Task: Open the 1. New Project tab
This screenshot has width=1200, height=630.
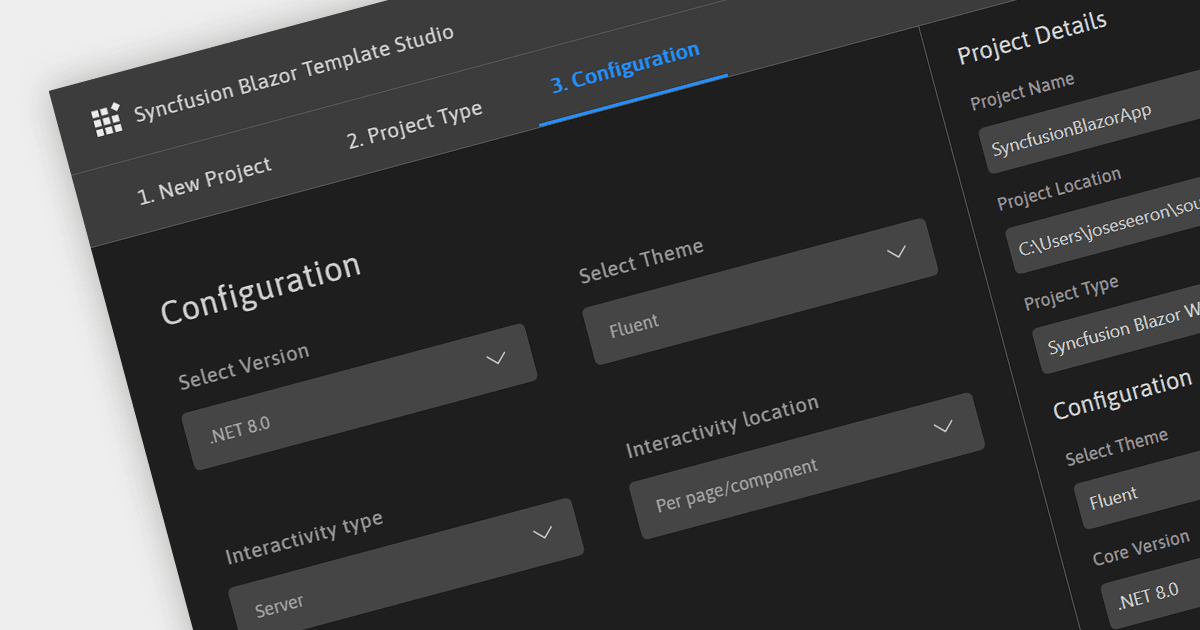Action: (x=205, y=180)
